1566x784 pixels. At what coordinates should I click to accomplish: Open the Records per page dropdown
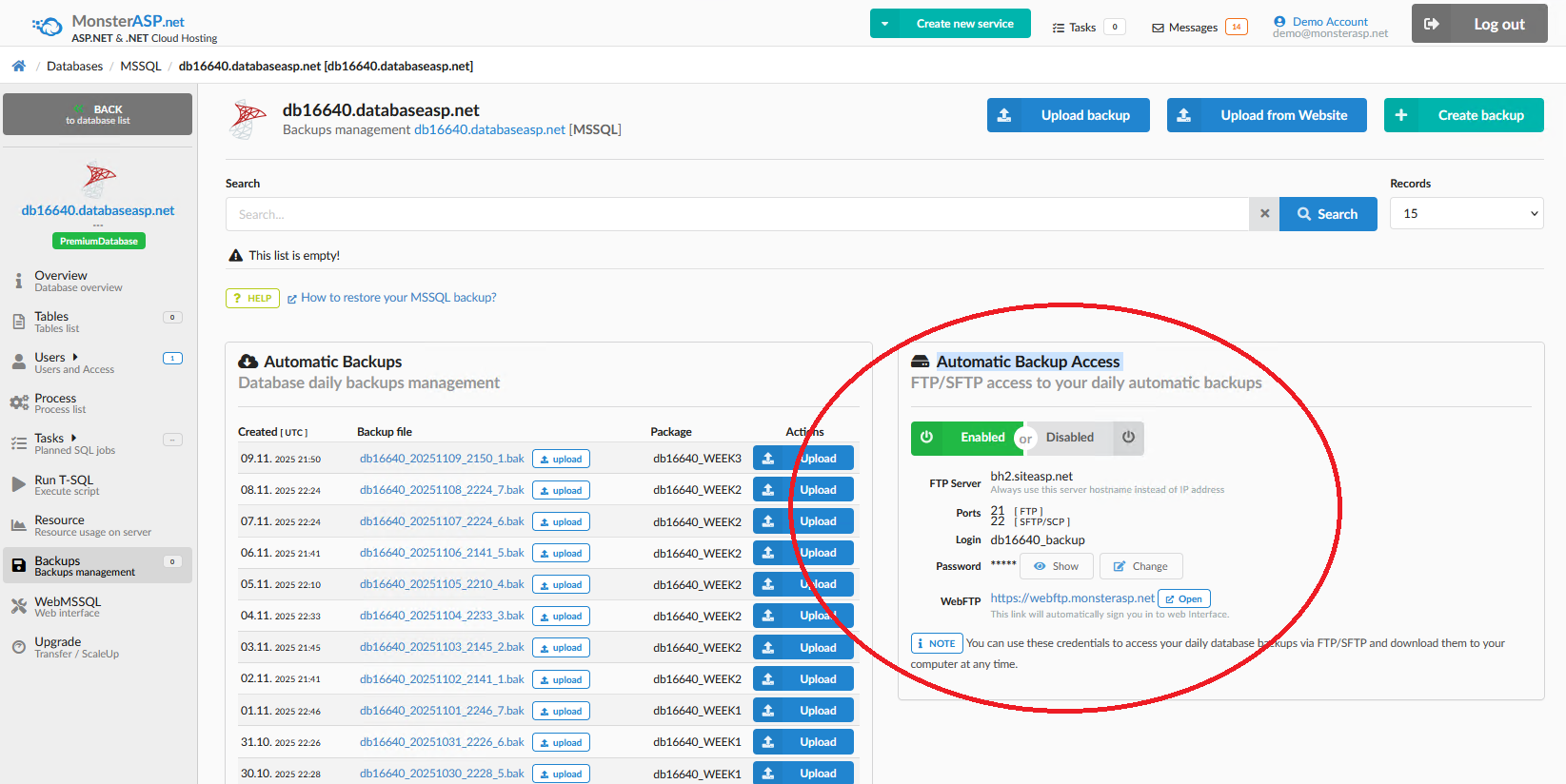(x=1466, y=214)
